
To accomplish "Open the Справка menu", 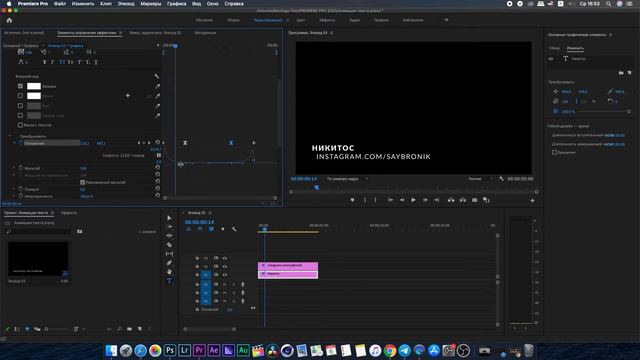I will pyautogui.click(x=234, y=4).
